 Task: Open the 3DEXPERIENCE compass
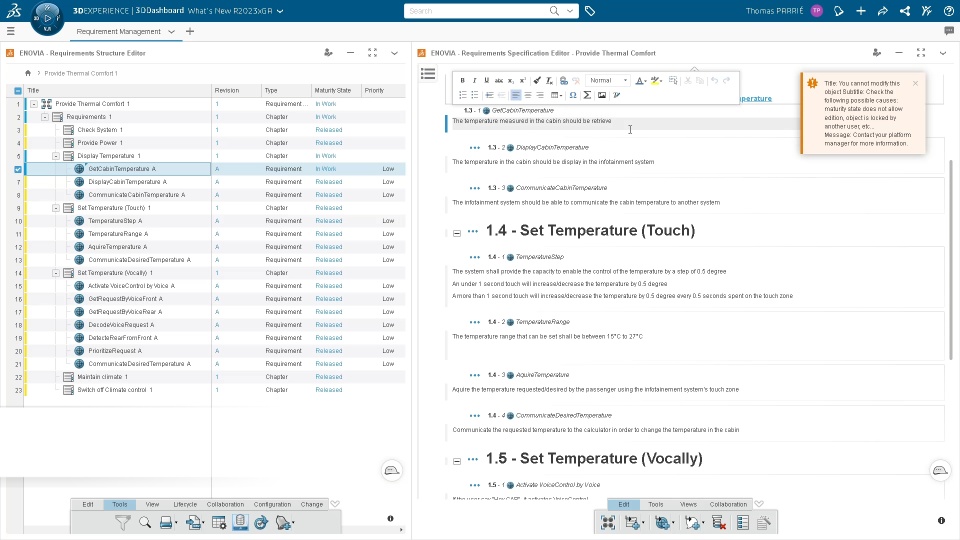pyautogui.click(x=47, y=18)
